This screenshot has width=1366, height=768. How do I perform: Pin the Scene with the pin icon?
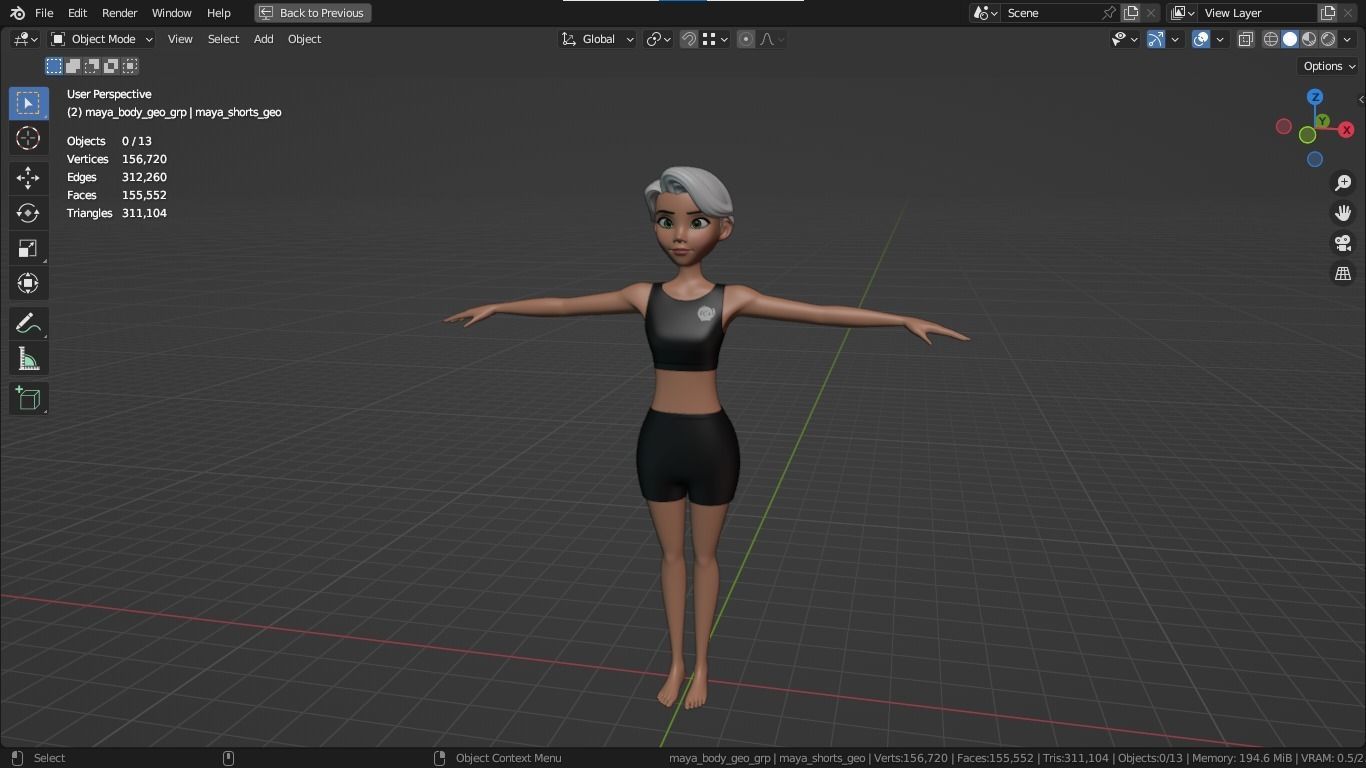coord(1108,13)
